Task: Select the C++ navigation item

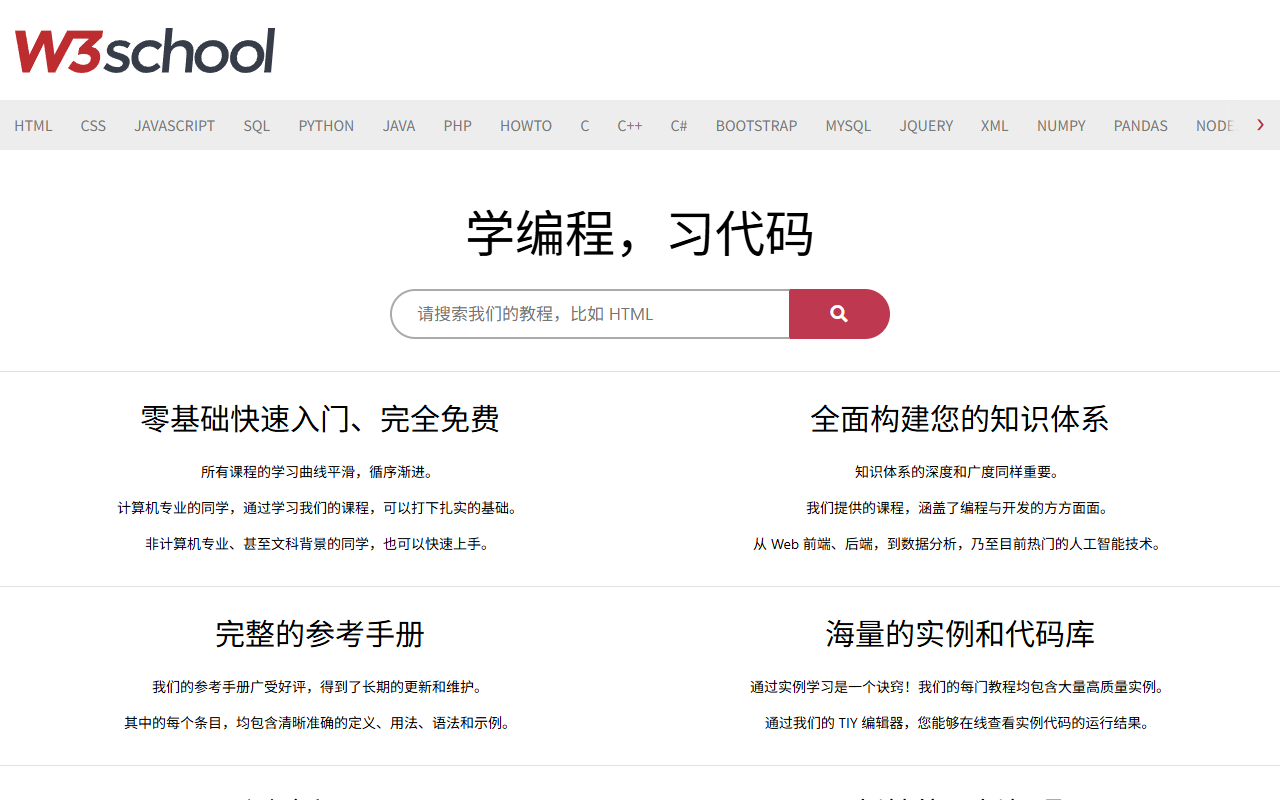Action: (x=630, y=126)
